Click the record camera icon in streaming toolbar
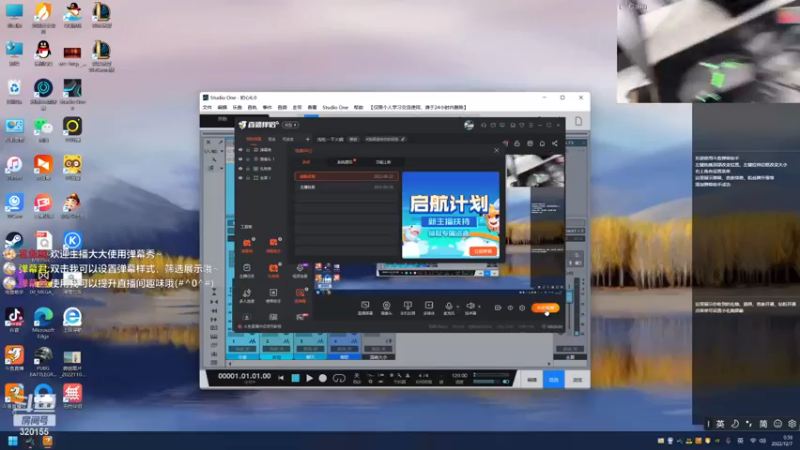 tap(498, 308)
